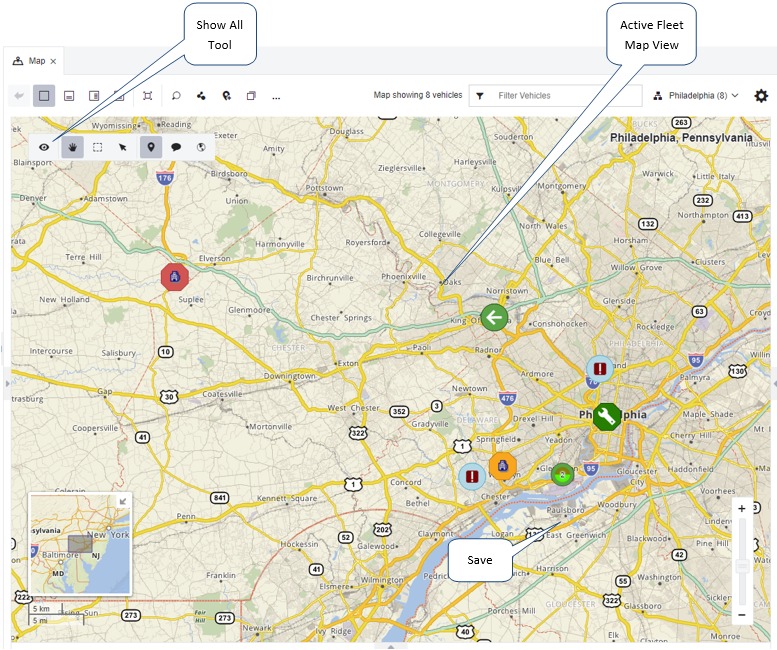Click the blue alert marker north of Philadelphia
This screenshot has height=650, width=777.
[x=600, y=369]
